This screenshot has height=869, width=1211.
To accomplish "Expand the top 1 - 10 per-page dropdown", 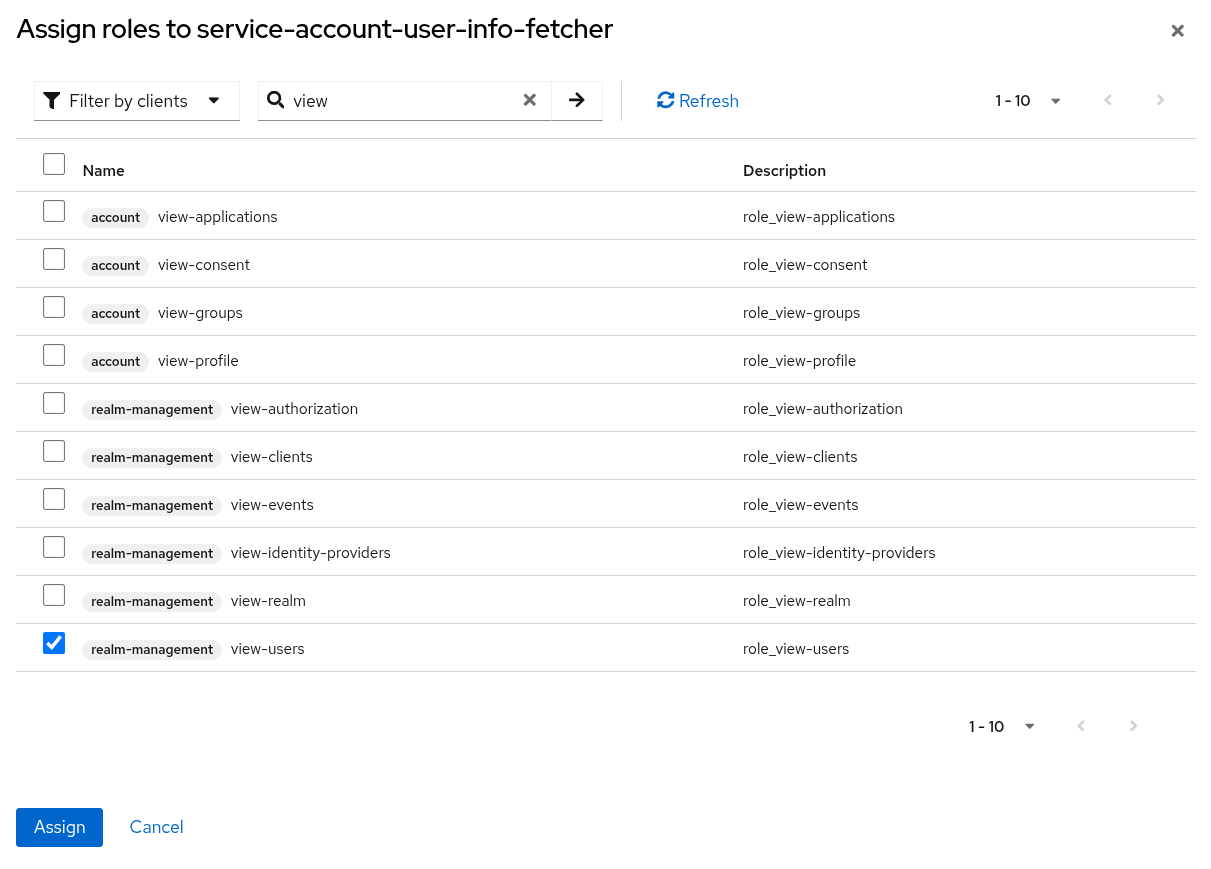I will click(x=1028, y=101).
